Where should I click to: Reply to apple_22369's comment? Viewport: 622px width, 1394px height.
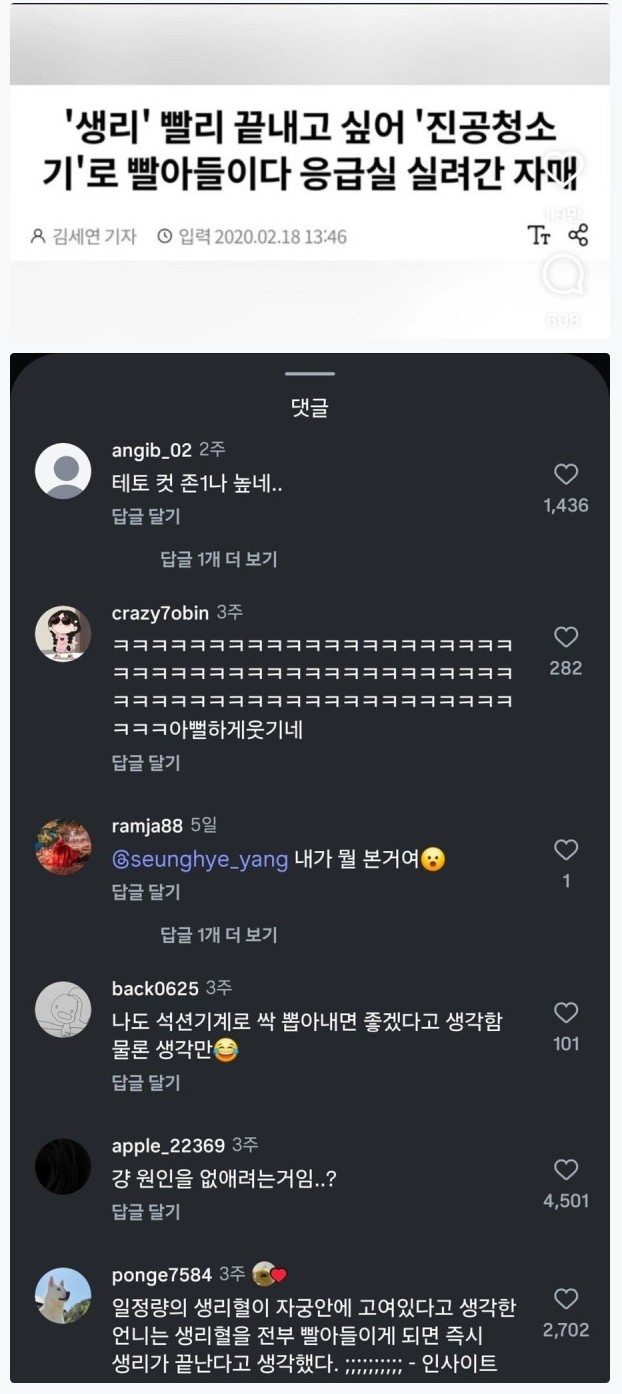coord(146,1213)
